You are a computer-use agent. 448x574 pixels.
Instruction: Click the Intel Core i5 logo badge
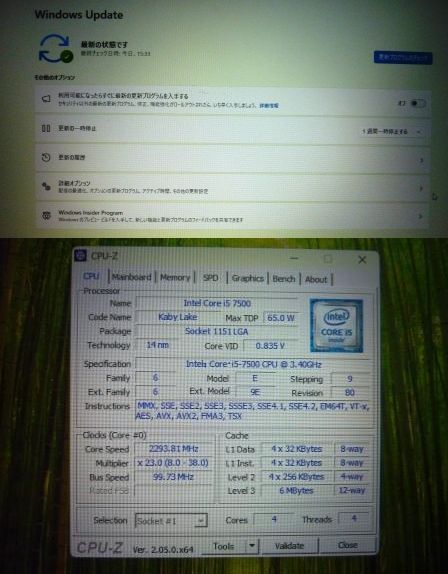click(x=336, y=325)
